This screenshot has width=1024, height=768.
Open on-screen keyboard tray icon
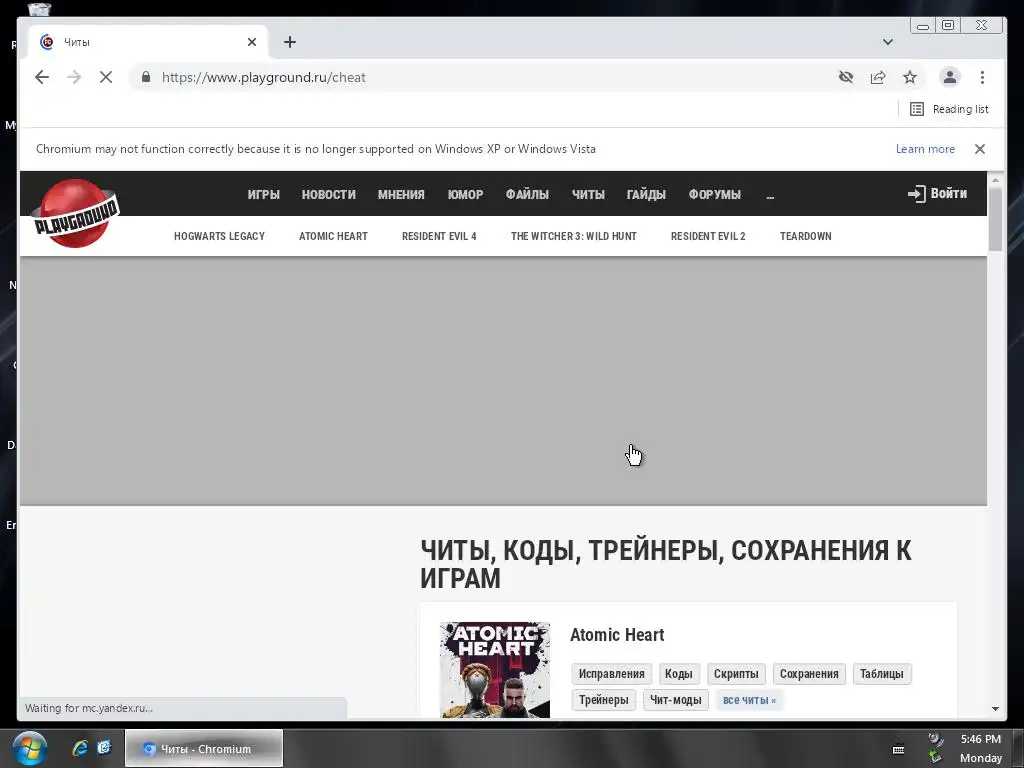click(x=899, y=749)
